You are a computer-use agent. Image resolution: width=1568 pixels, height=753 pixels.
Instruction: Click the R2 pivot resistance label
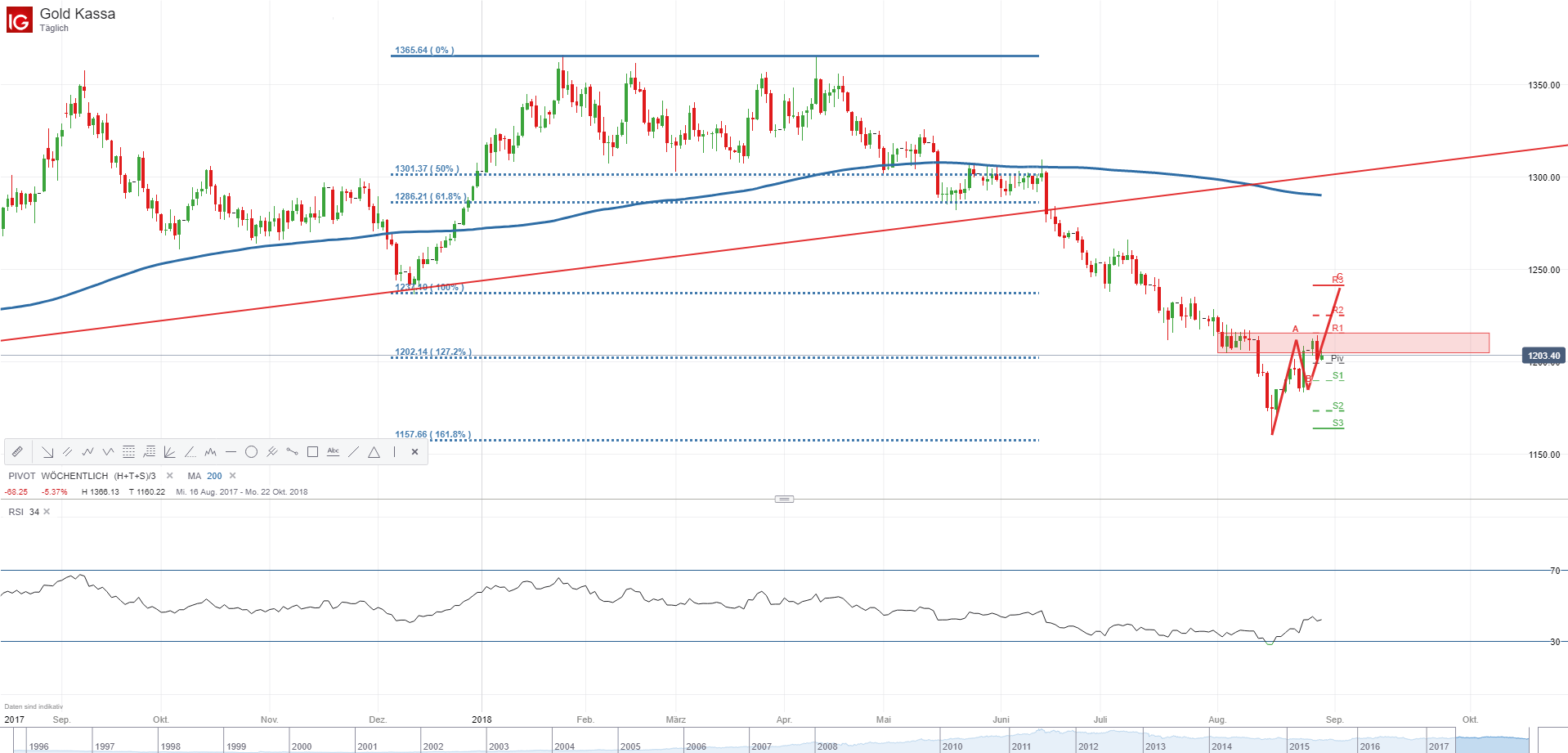1338,311
